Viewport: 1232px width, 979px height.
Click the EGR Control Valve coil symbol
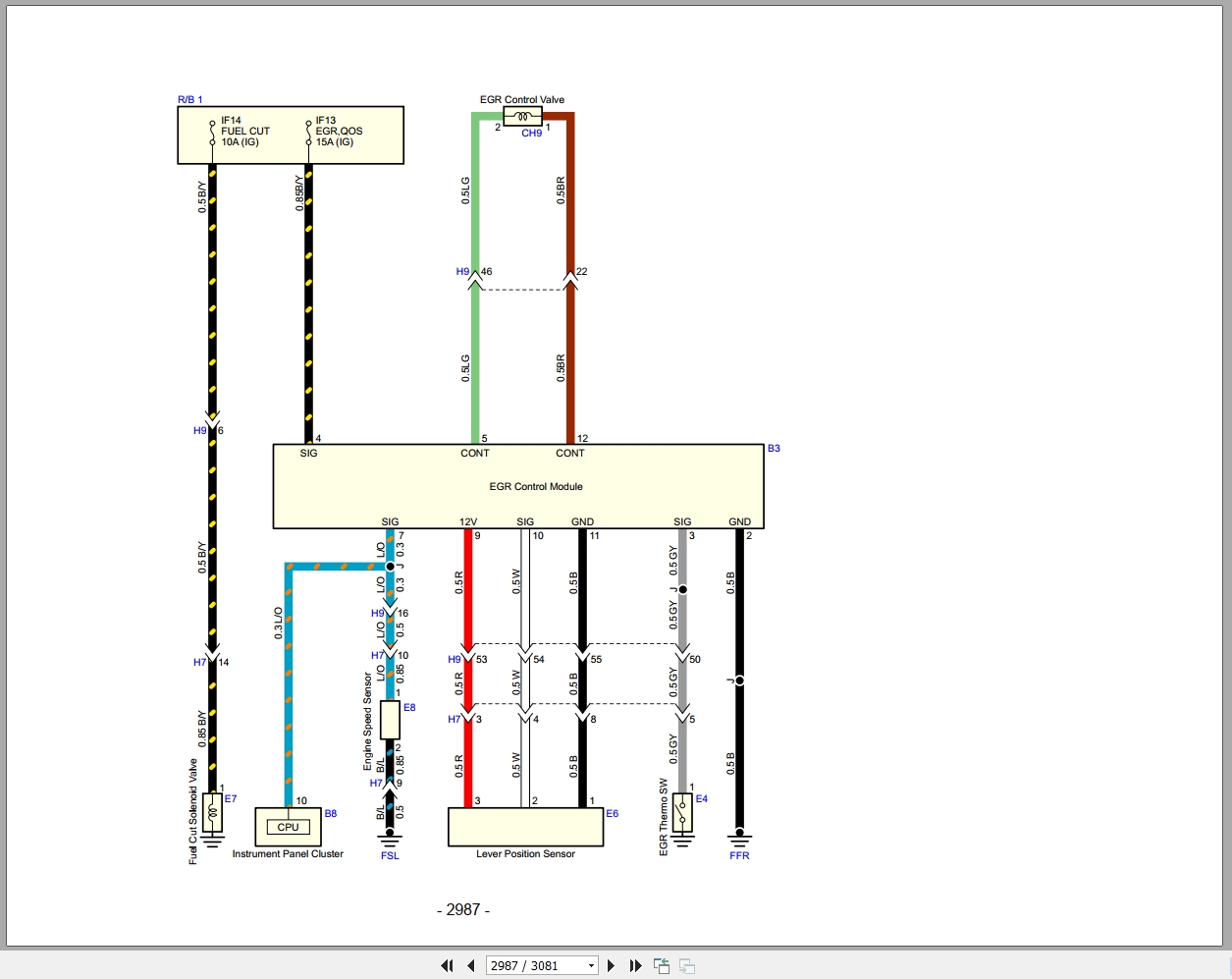(522, 117)
